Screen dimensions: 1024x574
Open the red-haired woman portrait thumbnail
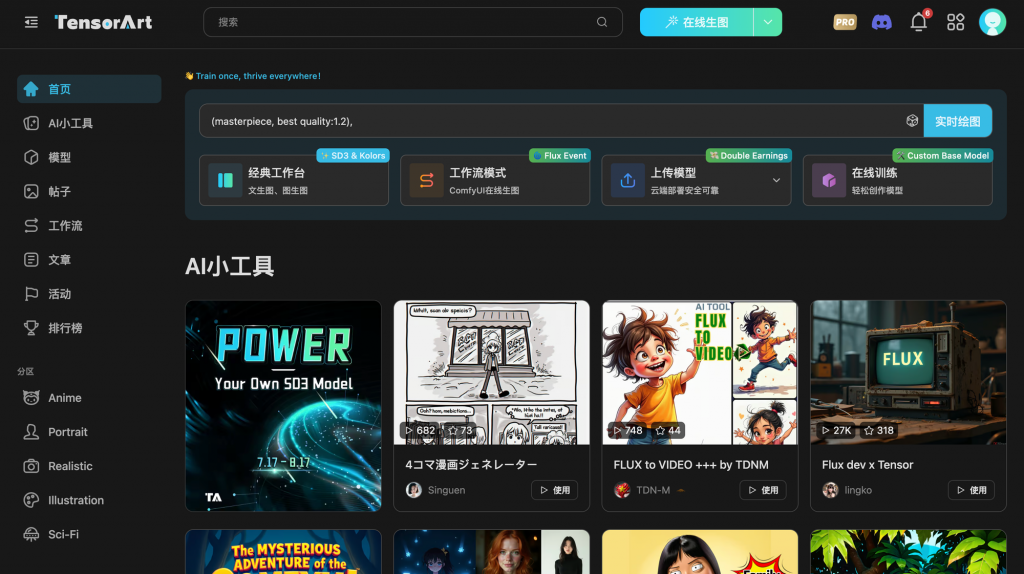[x=492, y=552]
